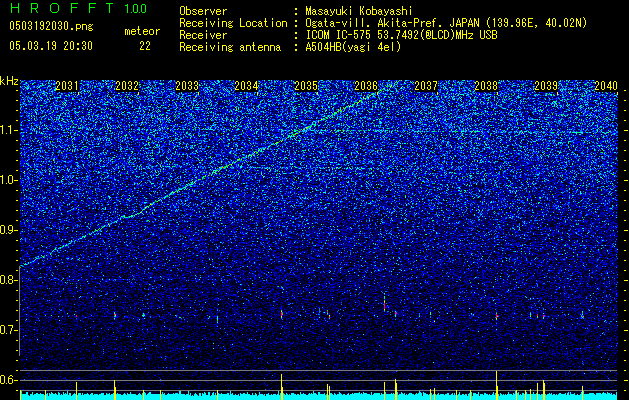Click the 2031 time marker

(x=67, y=86)
